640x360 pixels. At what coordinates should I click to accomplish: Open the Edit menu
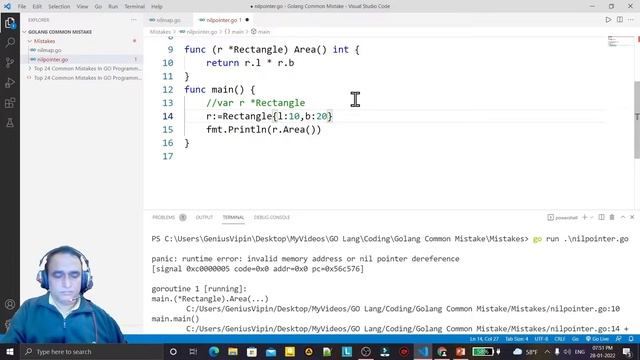37,6
